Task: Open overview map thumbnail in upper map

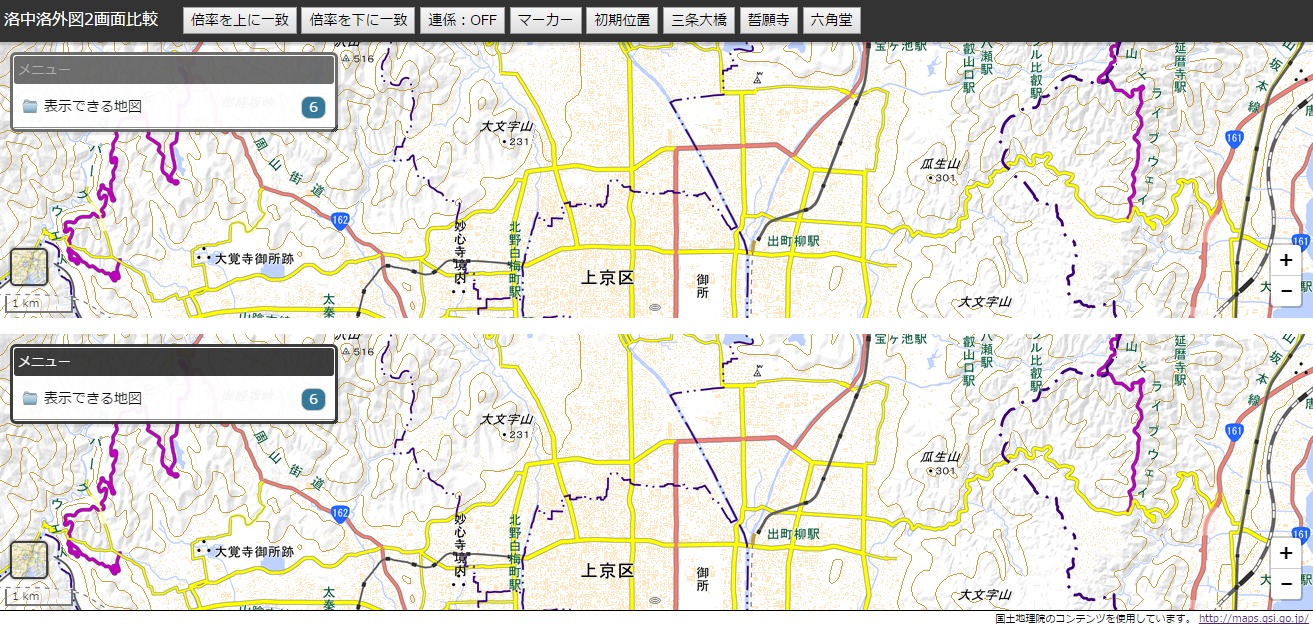Action: pyautogui.click(x=28, y=267)
